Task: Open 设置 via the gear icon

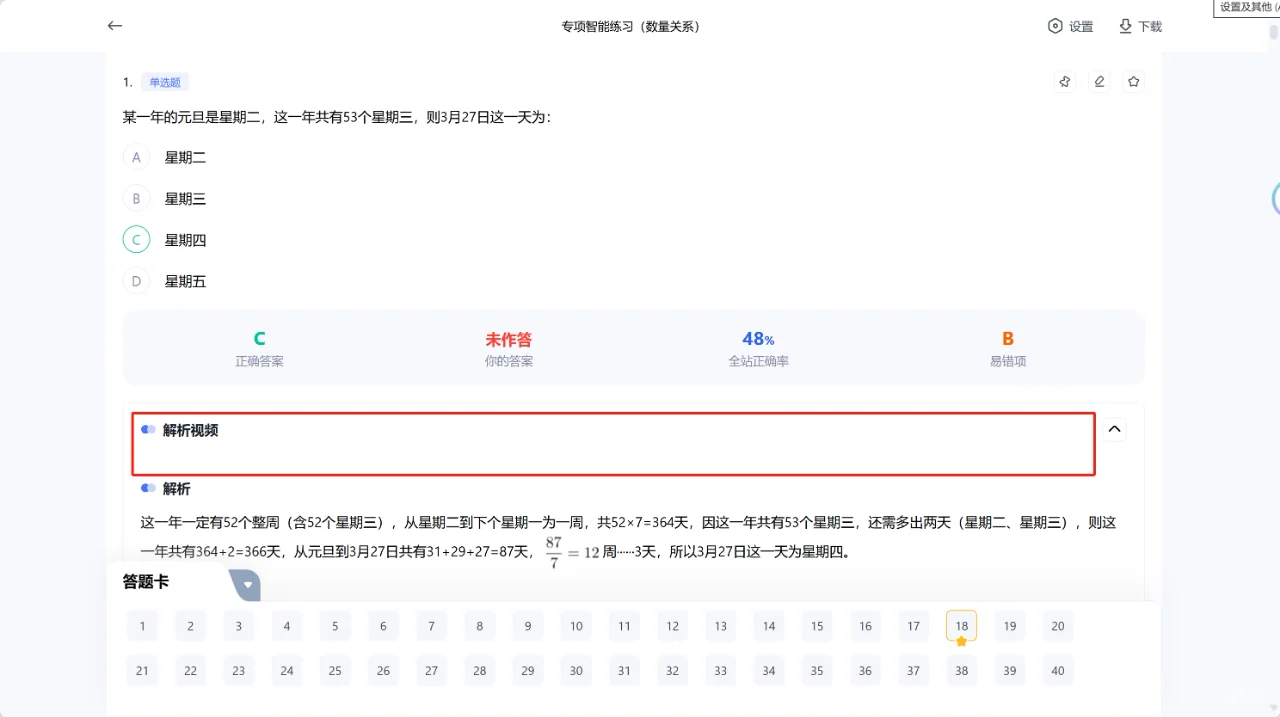Action: click(1070, 26)
